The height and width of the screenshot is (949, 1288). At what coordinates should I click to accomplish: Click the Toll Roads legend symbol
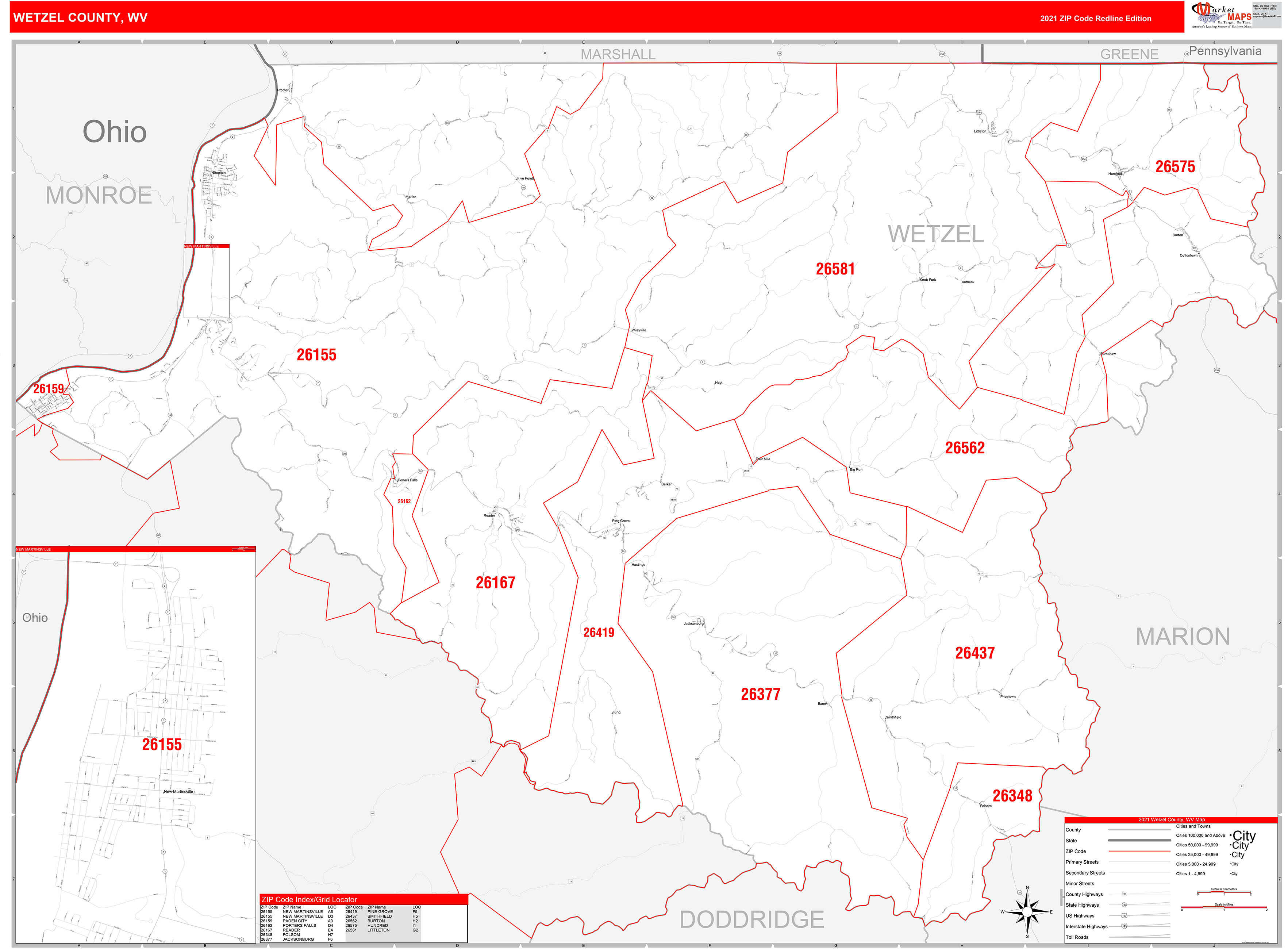coord(1140,937)
